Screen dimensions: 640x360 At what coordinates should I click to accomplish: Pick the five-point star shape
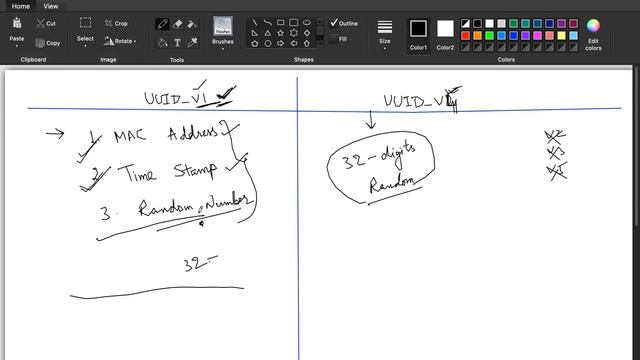(281, 33)
